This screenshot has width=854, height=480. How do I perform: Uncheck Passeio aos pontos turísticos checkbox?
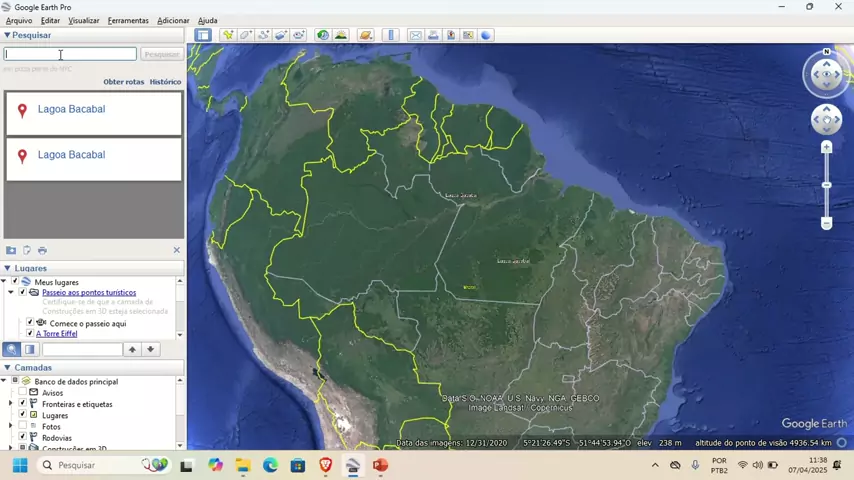tap(22, 292)
